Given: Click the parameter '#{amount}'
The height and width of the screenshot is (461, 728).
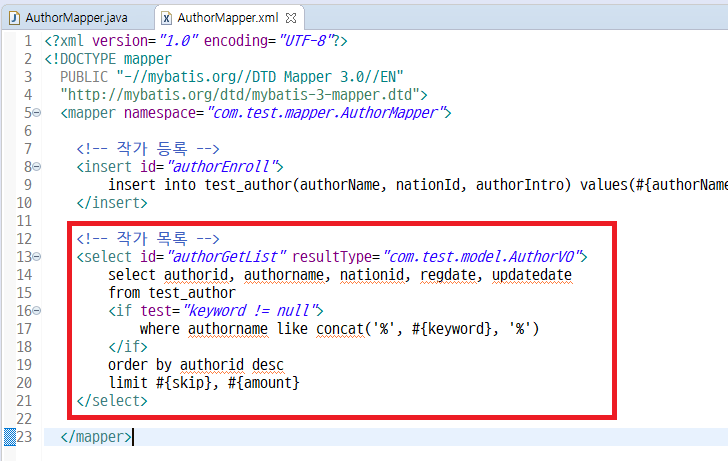Looking at the screenshot, I should 264,383.
